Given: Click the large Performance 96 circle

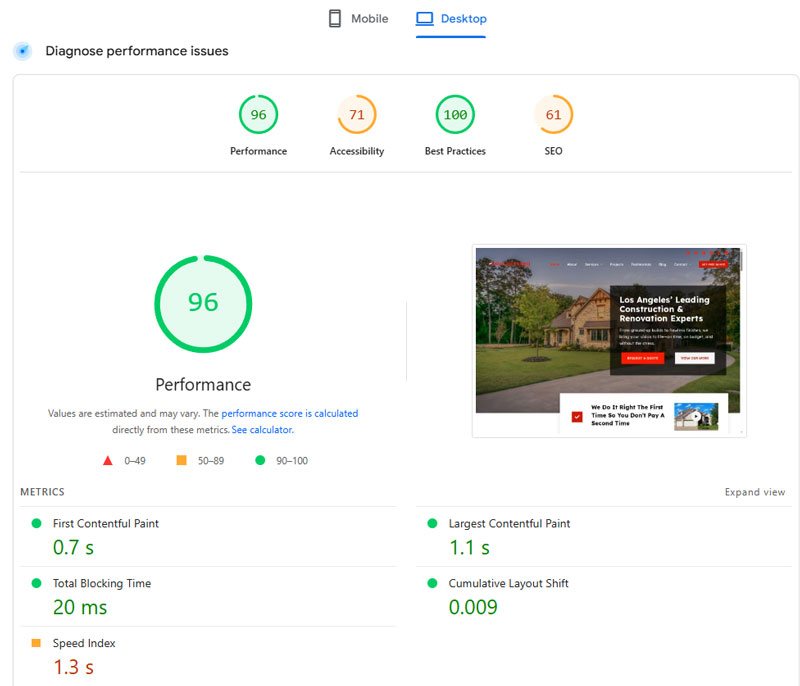Looking at the screenshot, I should click(x=203, y=303).
